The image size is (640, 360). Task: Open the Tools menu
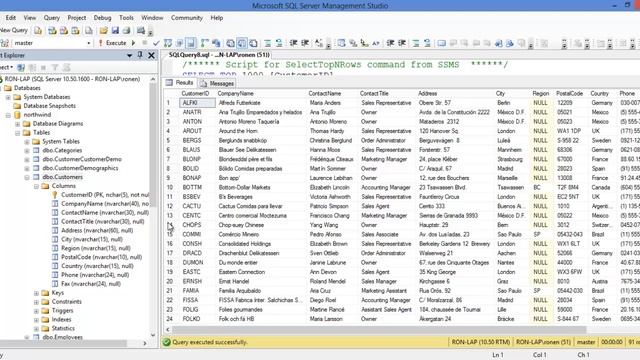click(126, 18)
